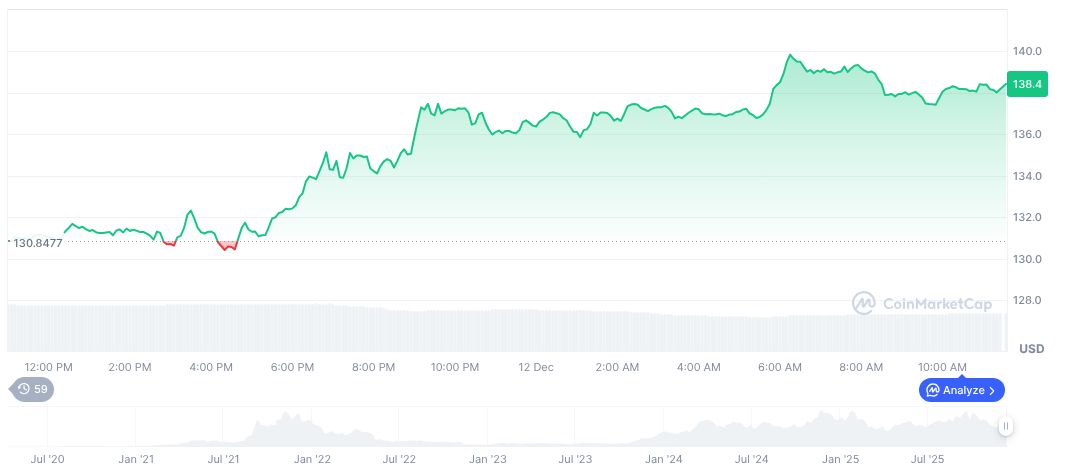
Task: Click the 140.0 price axis label
Action: [x=1027, y=51]
